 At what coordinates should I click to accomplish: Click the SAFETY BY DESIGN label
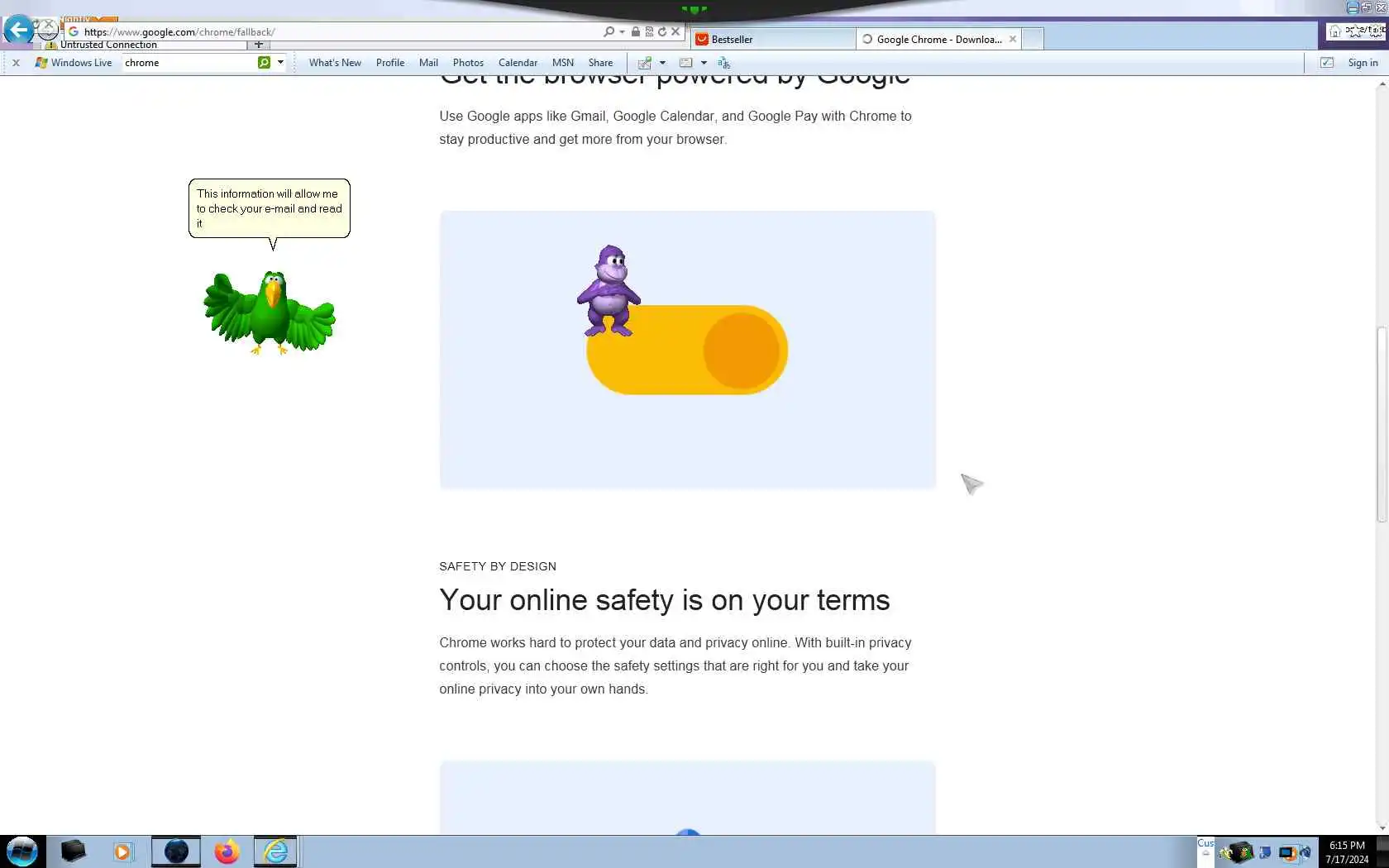click(498, 566)
